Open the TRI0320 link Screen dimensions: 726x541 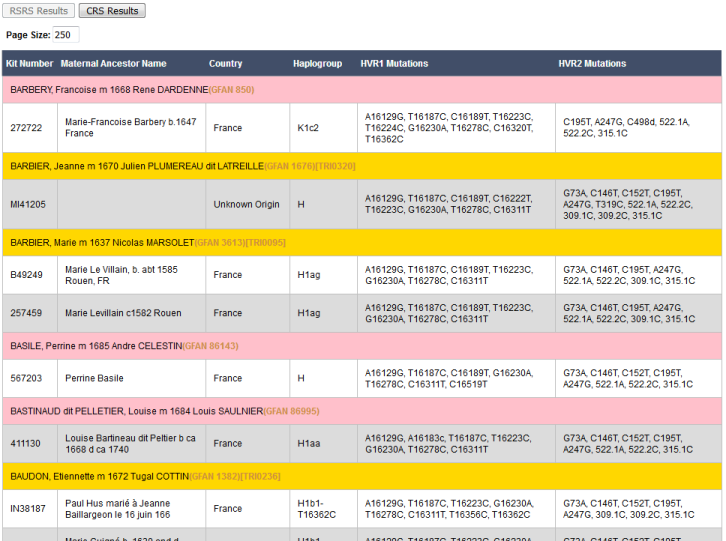335,166
